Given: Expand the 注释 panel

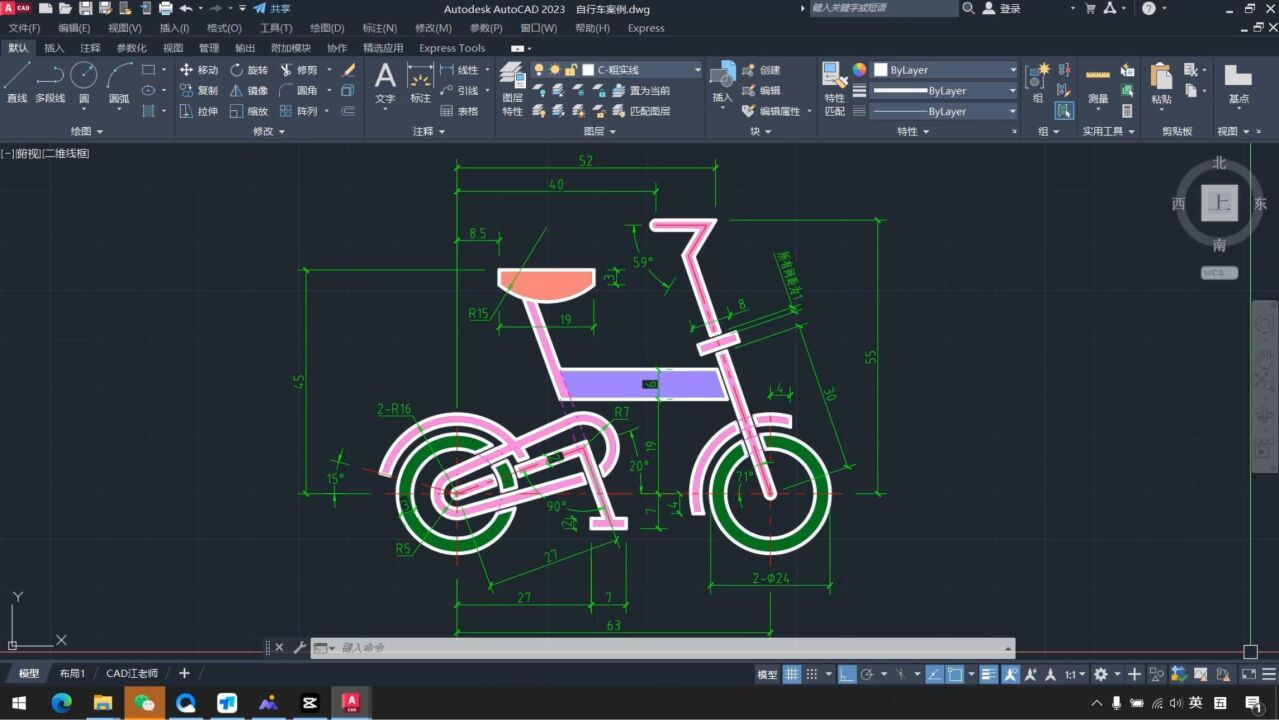Looking at the screenshot, I should (429, 131).
